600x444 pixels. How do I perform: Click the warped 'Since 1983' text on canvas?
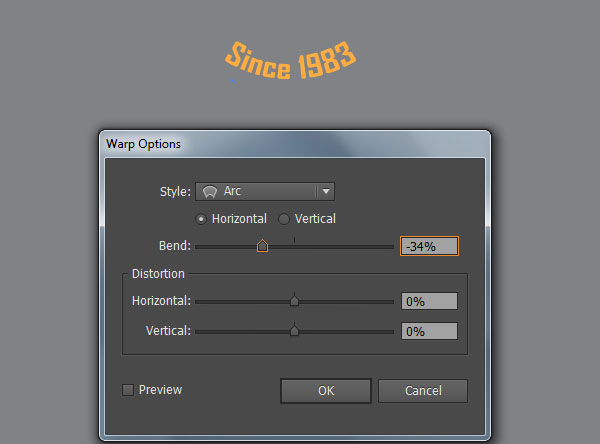(x=290, y=60)
